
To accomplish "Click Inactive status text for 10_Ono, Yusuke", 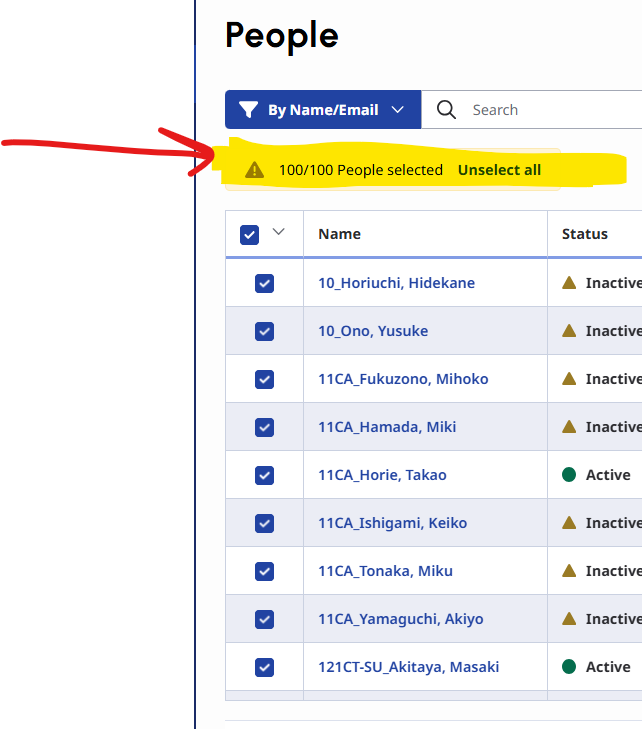I will pos(614,331).
